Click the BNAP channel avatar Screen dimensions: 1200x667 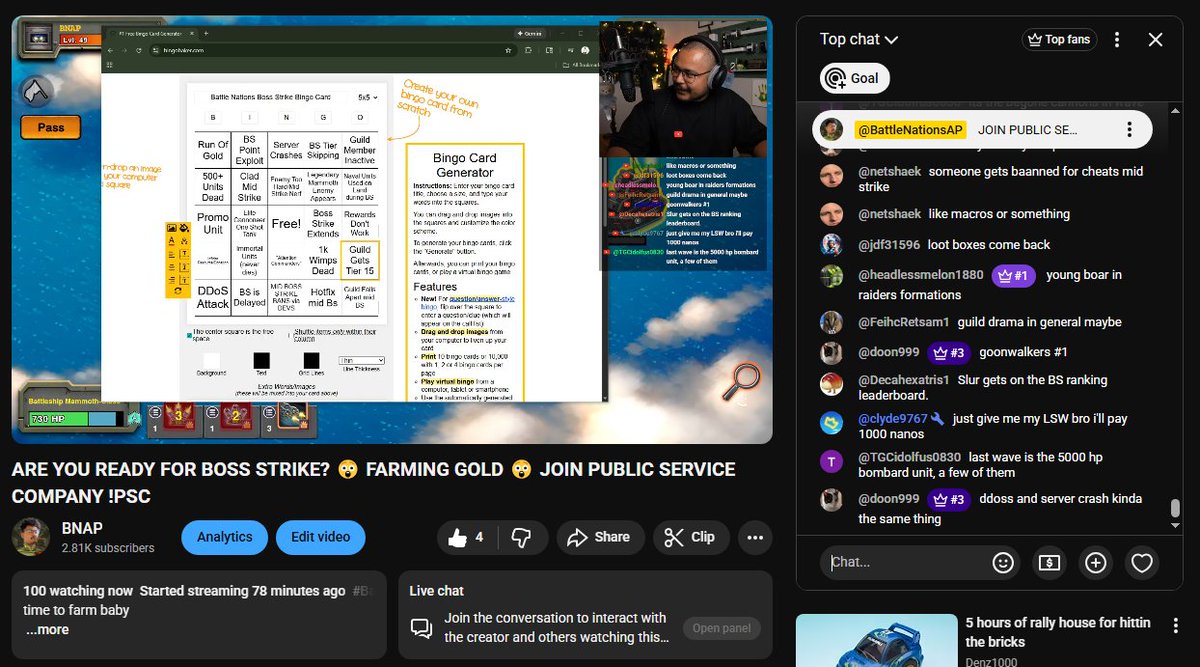coord(30,537)
